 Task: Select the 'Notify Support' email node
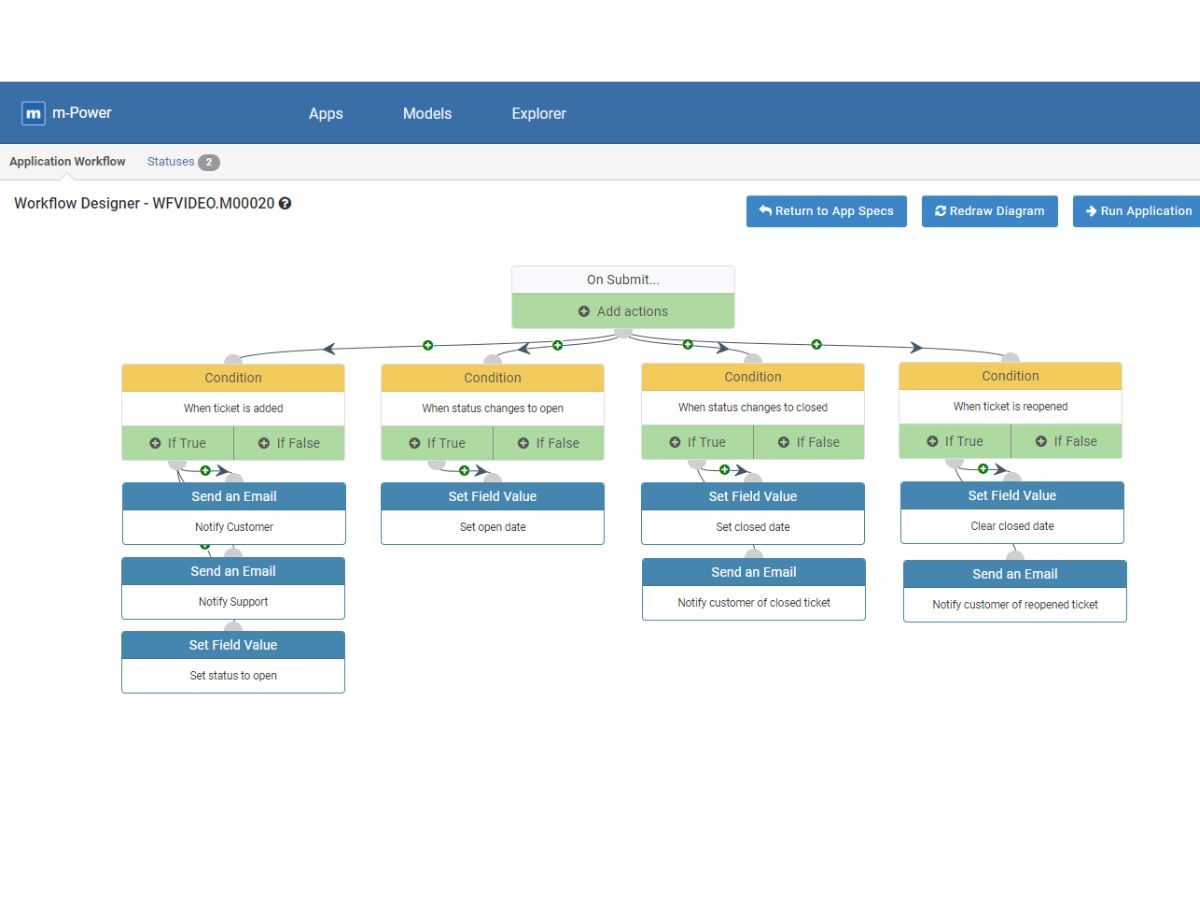233,589
